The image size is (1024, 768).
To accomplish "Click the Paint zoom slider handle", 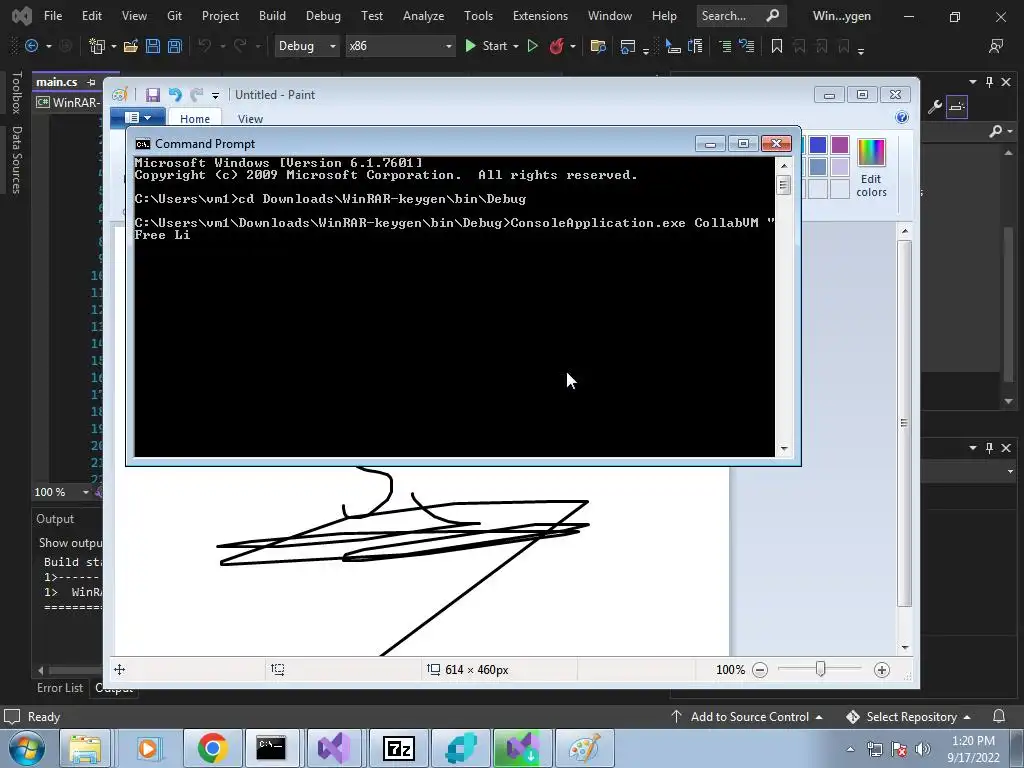I will 821,669.
